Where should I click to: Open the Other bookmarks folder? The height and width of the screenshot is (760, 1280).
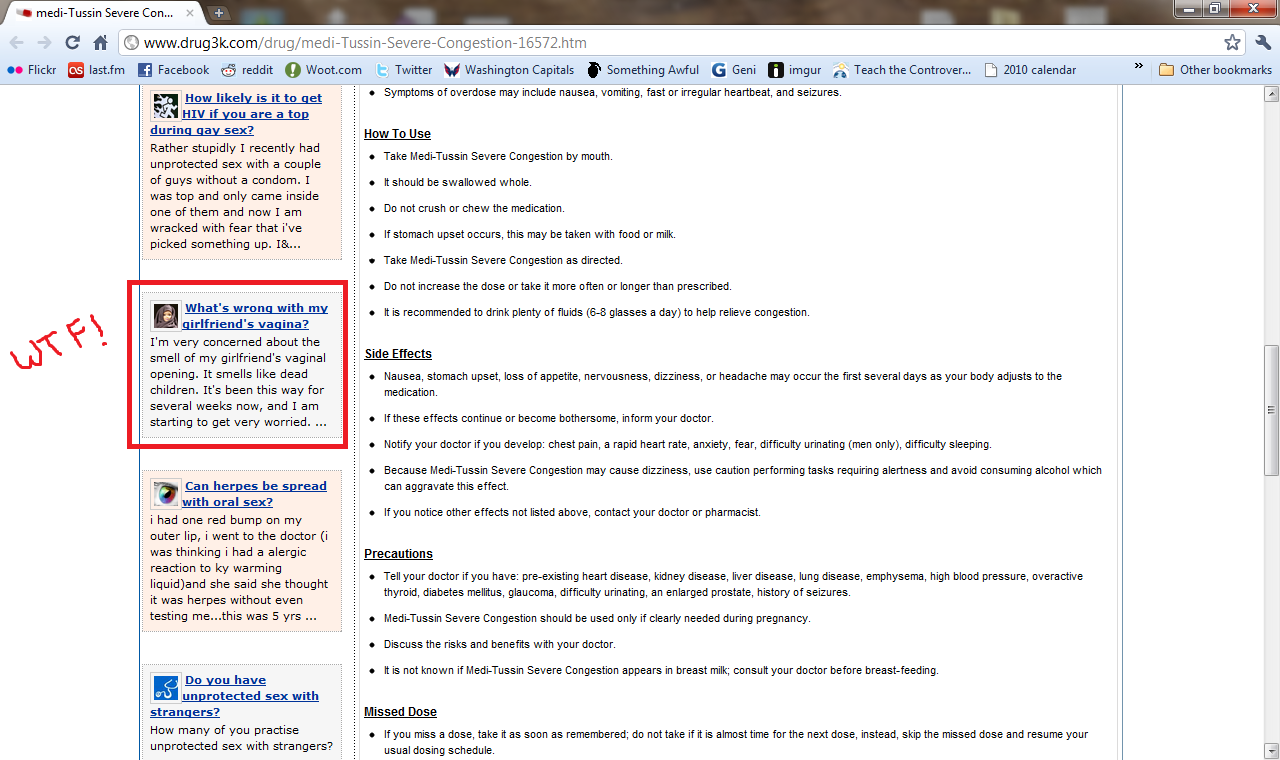tap(1216, 70)
